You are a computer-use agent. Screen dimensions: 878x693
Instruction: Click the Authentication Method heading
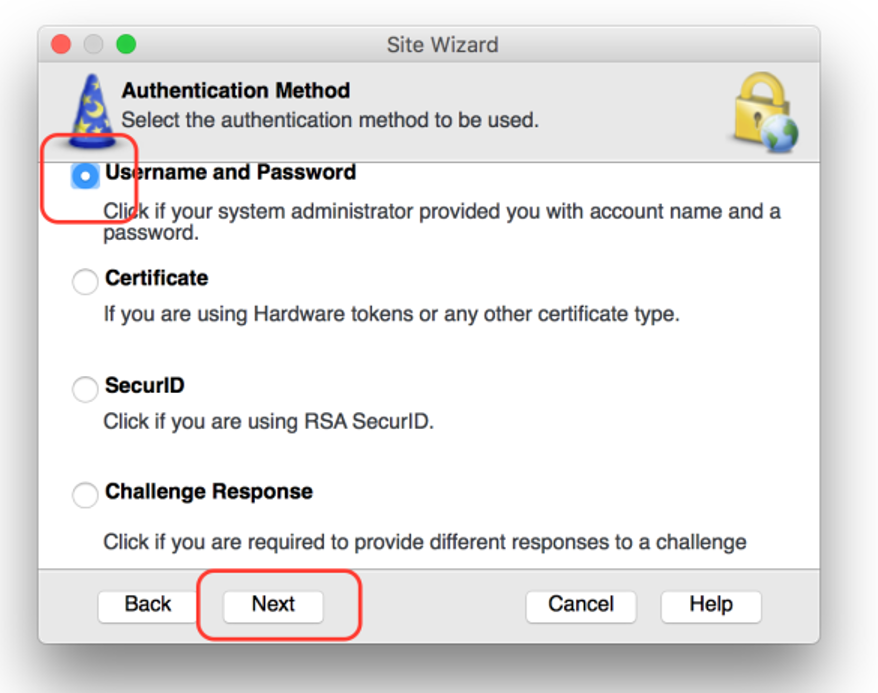point(236,91)
